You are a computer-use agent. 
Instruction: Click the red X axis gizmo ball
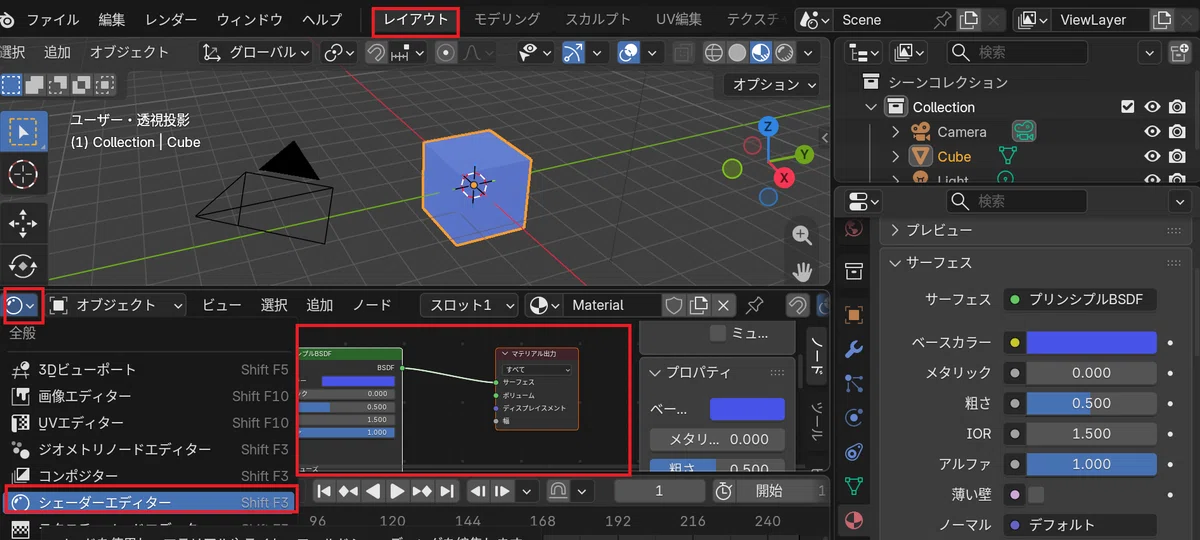(785, 178)
